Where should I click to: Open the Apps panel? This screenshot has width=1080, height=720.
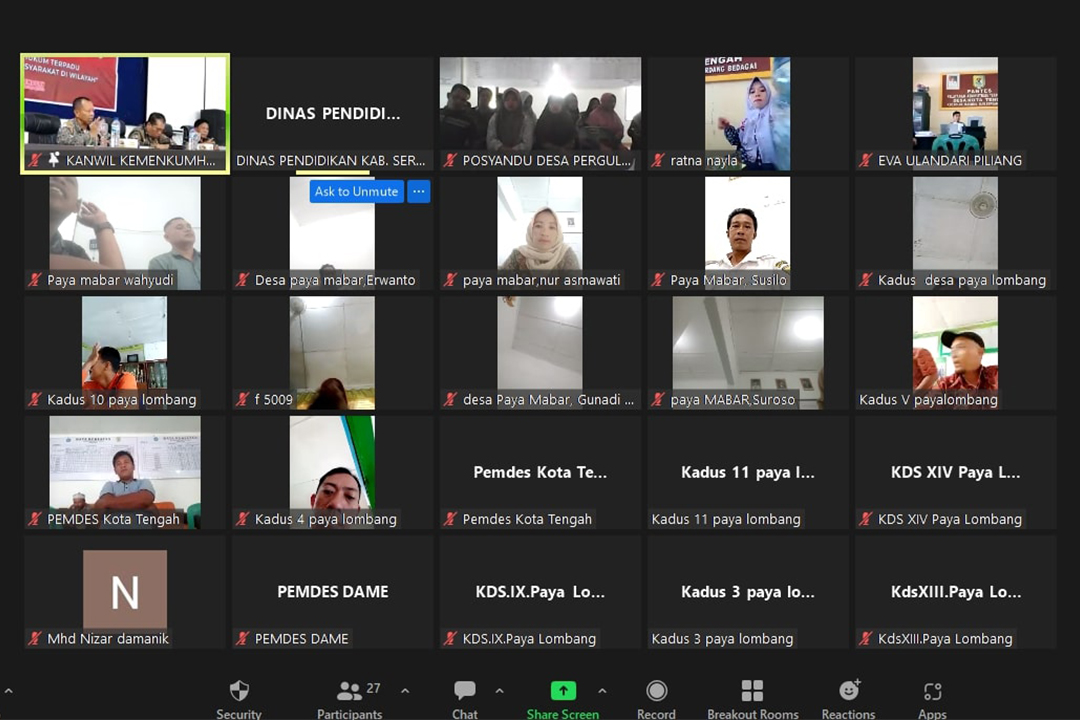(x=932, y=698)
